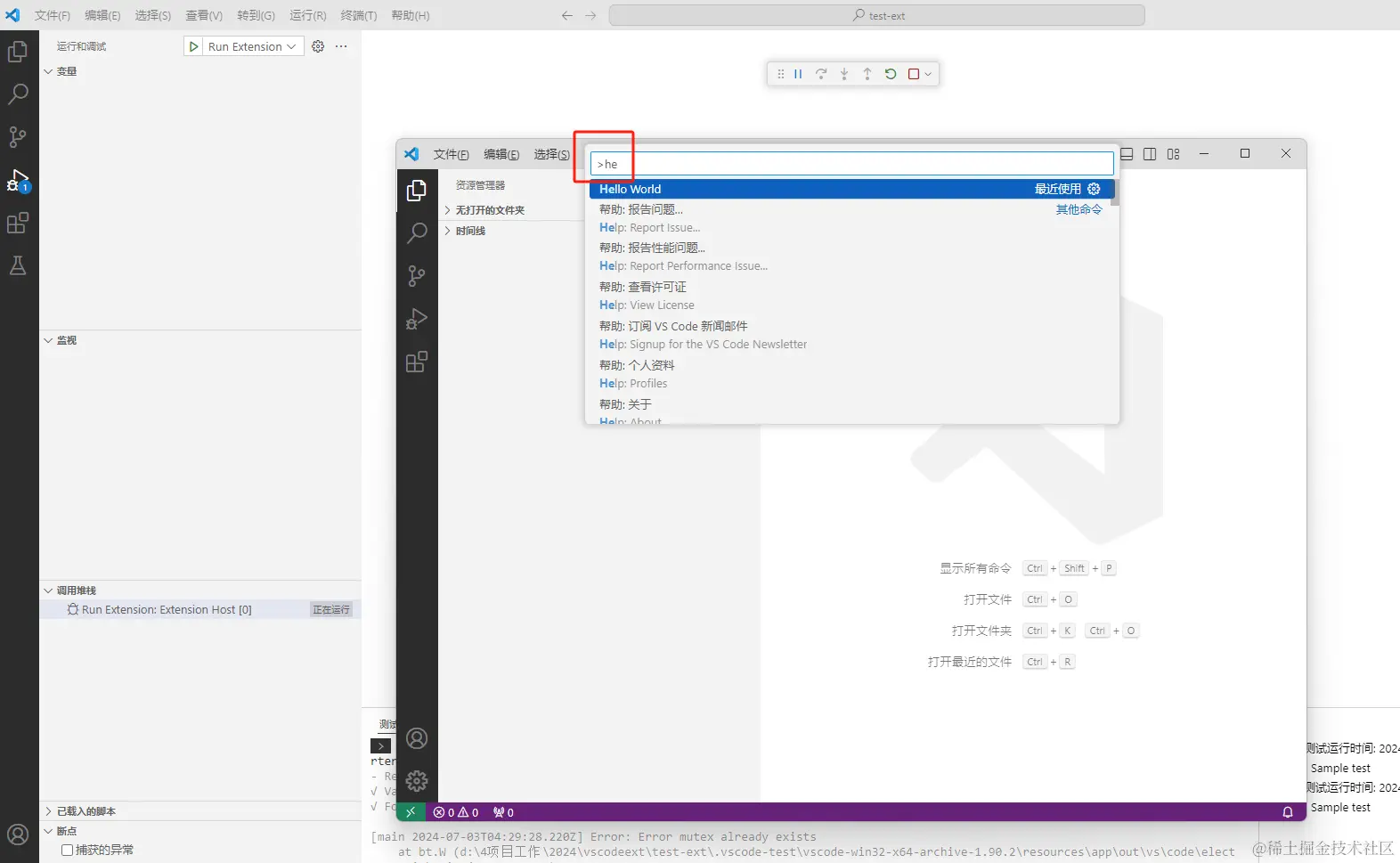The height and width of the screenshot is (863, 1400).
Task: Open 编辑(E) menu in main window
Action: 102,15
